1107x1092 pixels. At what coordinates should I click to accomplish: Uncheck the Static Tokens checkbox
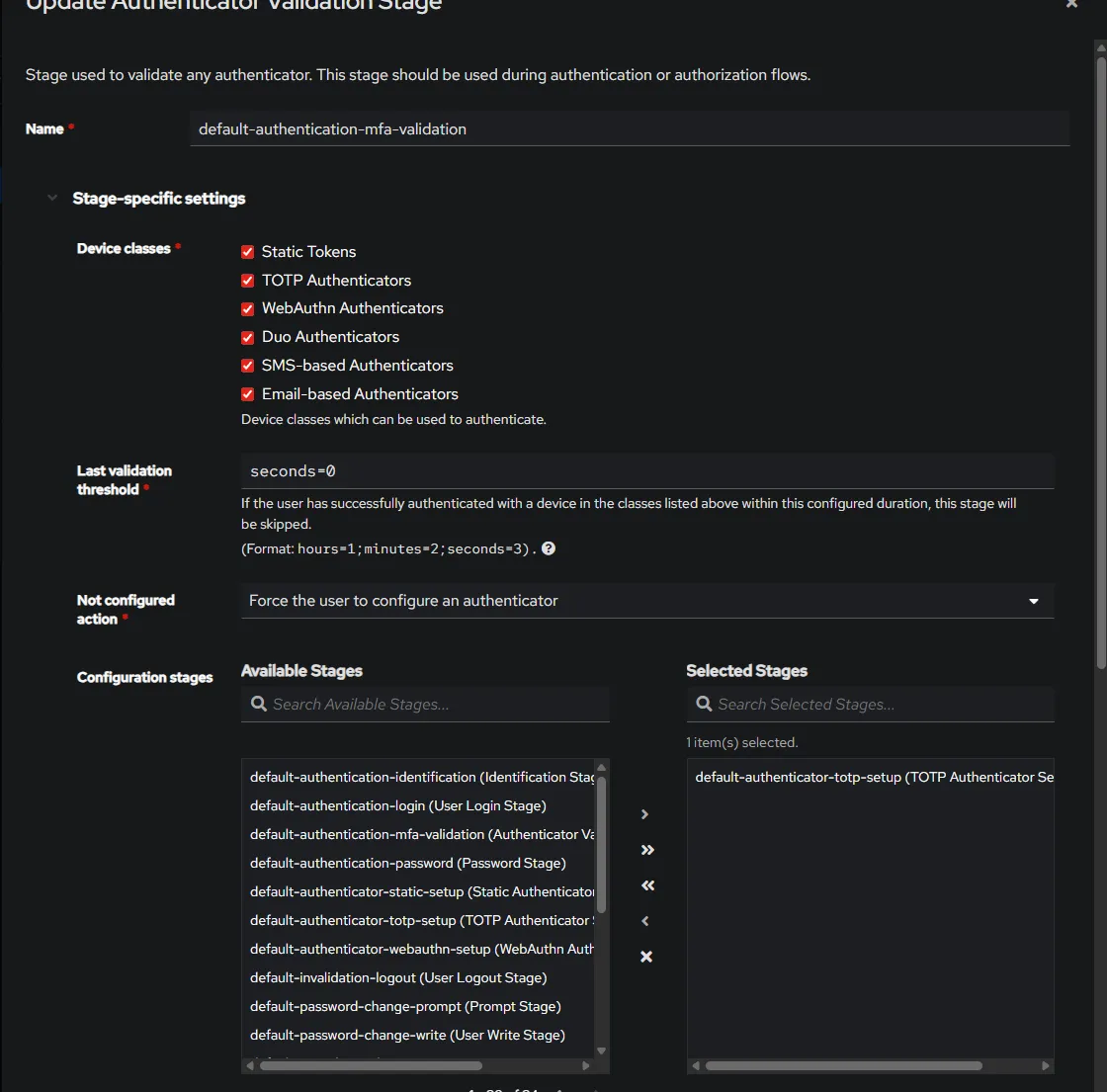point(248,252)
